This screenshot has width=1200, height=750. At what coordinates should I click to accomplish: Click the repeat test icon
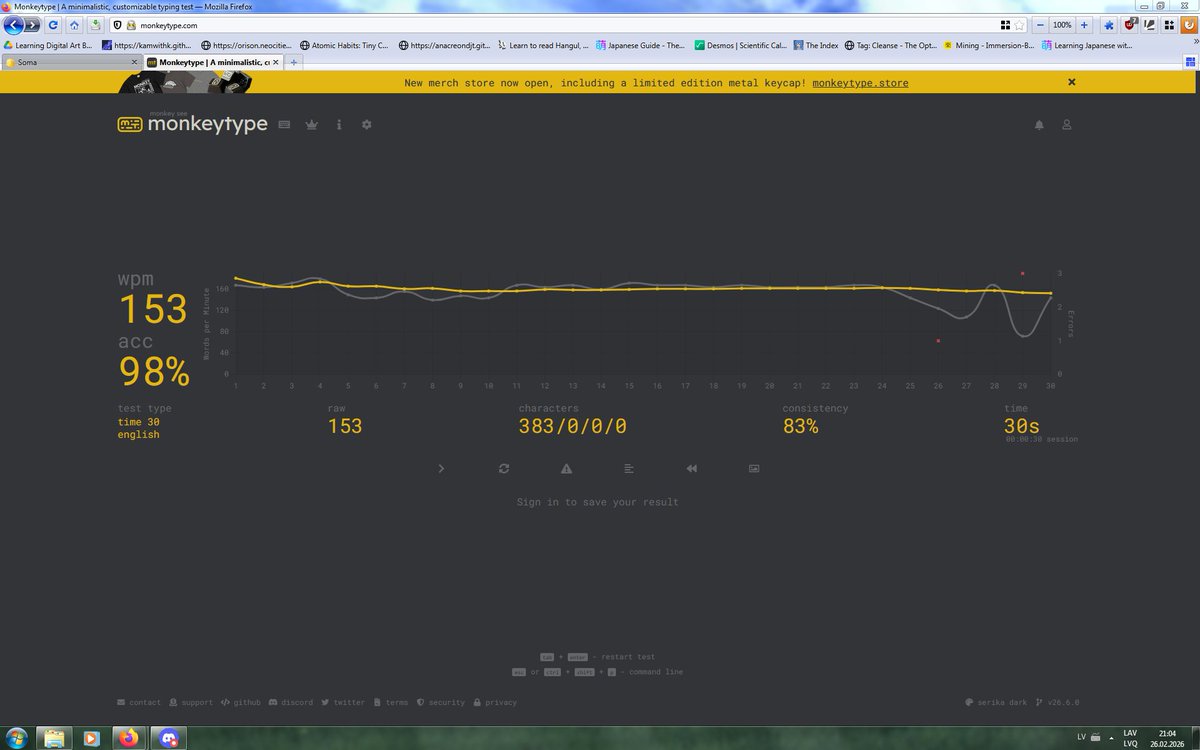coord(504,468)
